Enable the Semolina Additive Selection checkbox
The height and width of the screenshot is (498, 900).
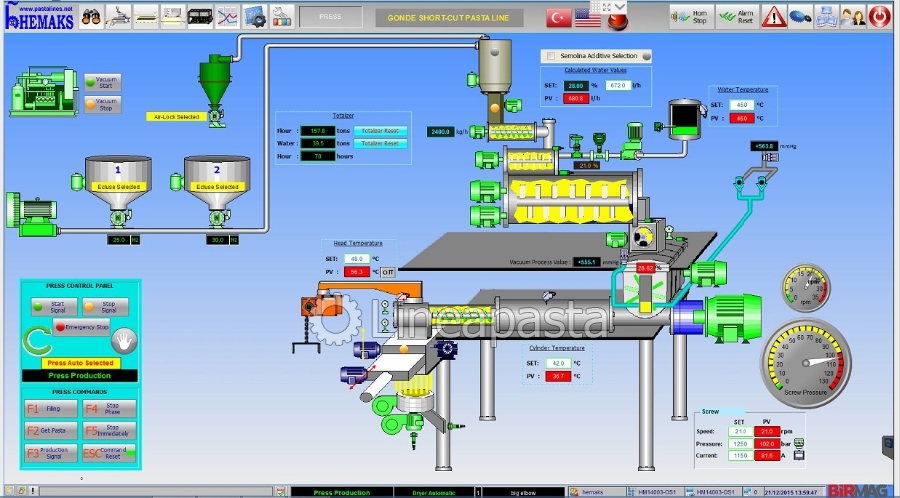548,56
